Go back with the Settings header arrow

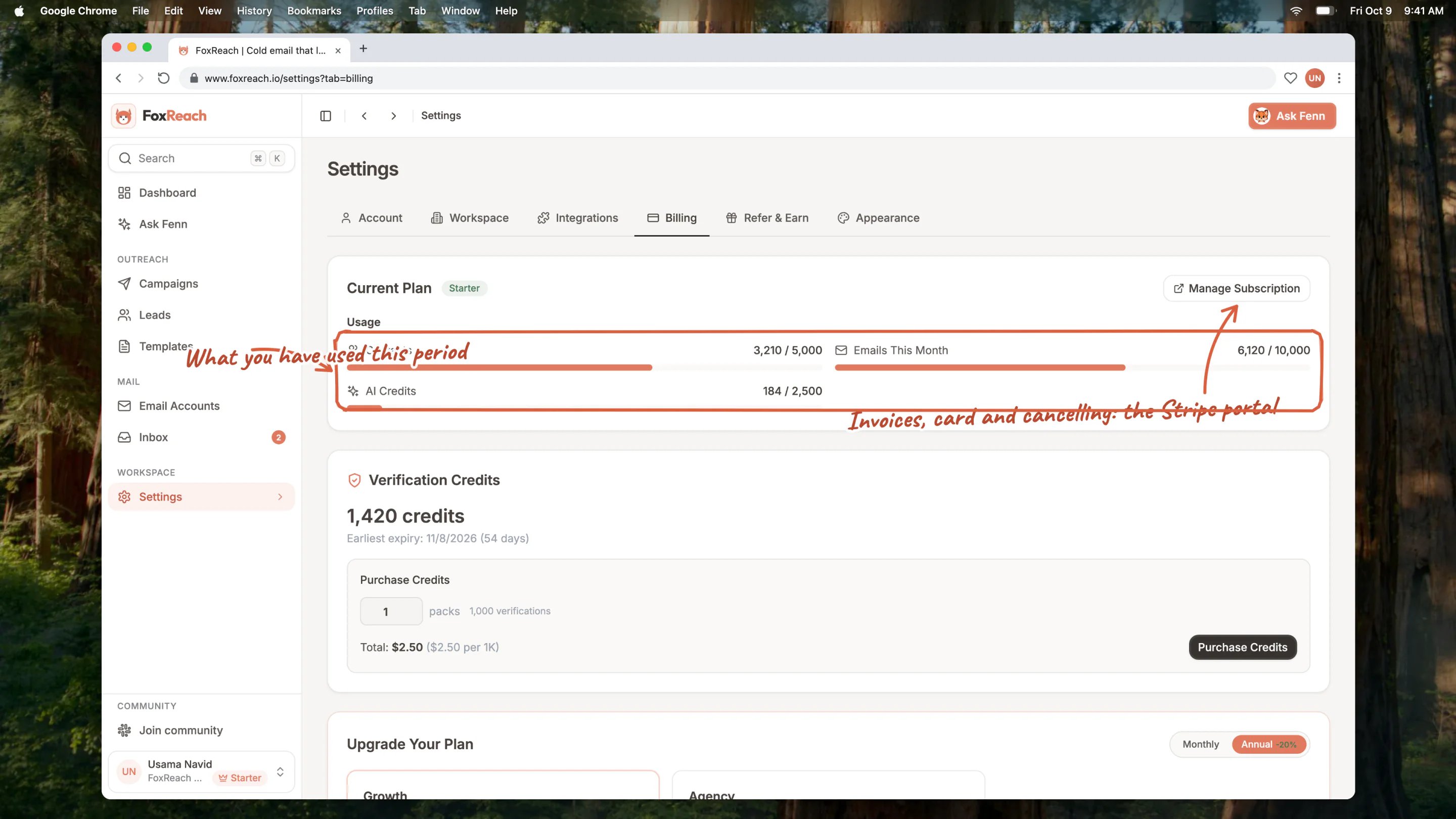(365, 116)
